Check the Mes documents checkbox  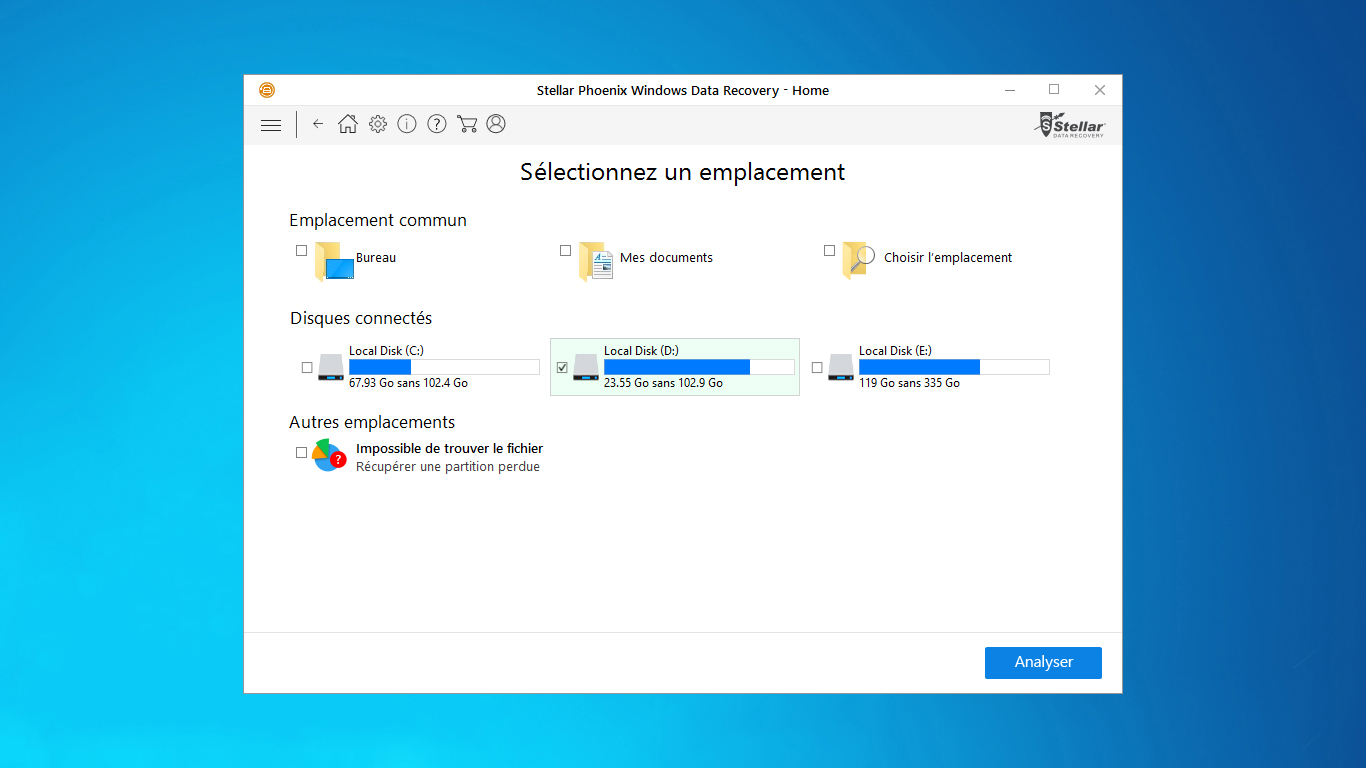566,251
